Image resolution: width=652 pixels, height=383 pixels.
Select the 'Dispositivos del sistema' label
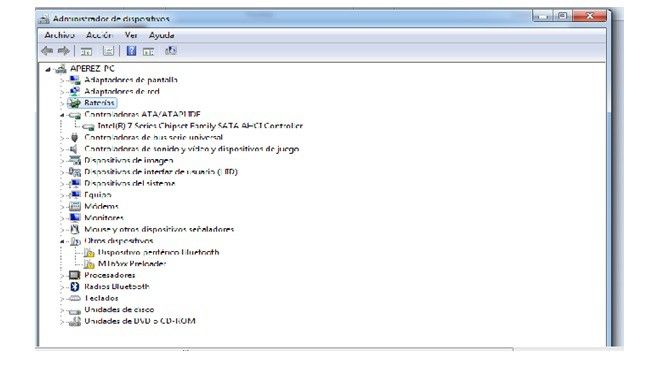pos(129,183)
